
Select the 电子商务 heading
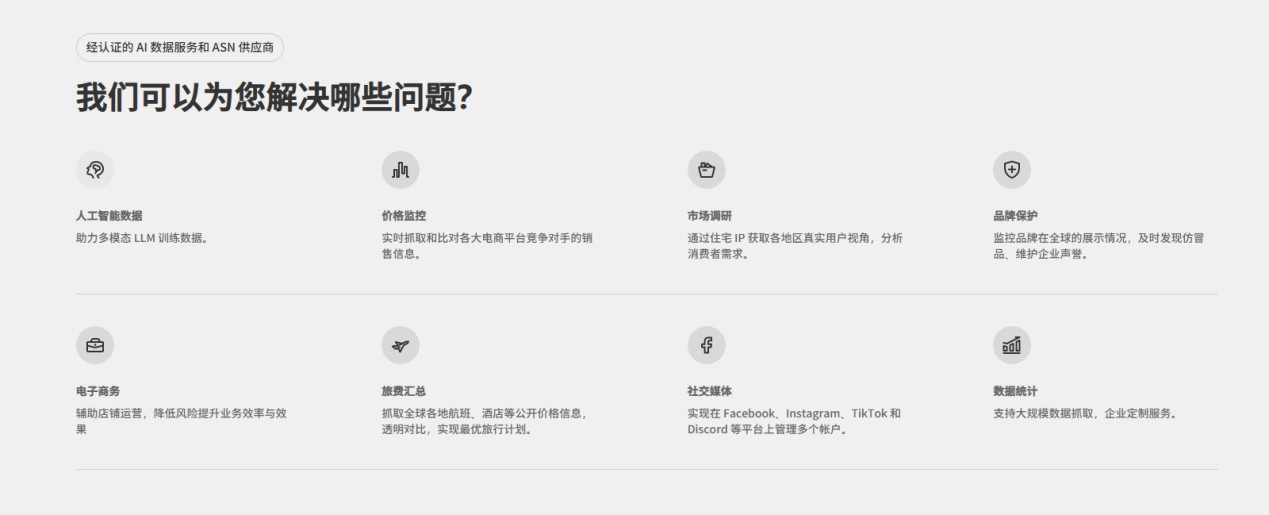click(x=98, y=391)
